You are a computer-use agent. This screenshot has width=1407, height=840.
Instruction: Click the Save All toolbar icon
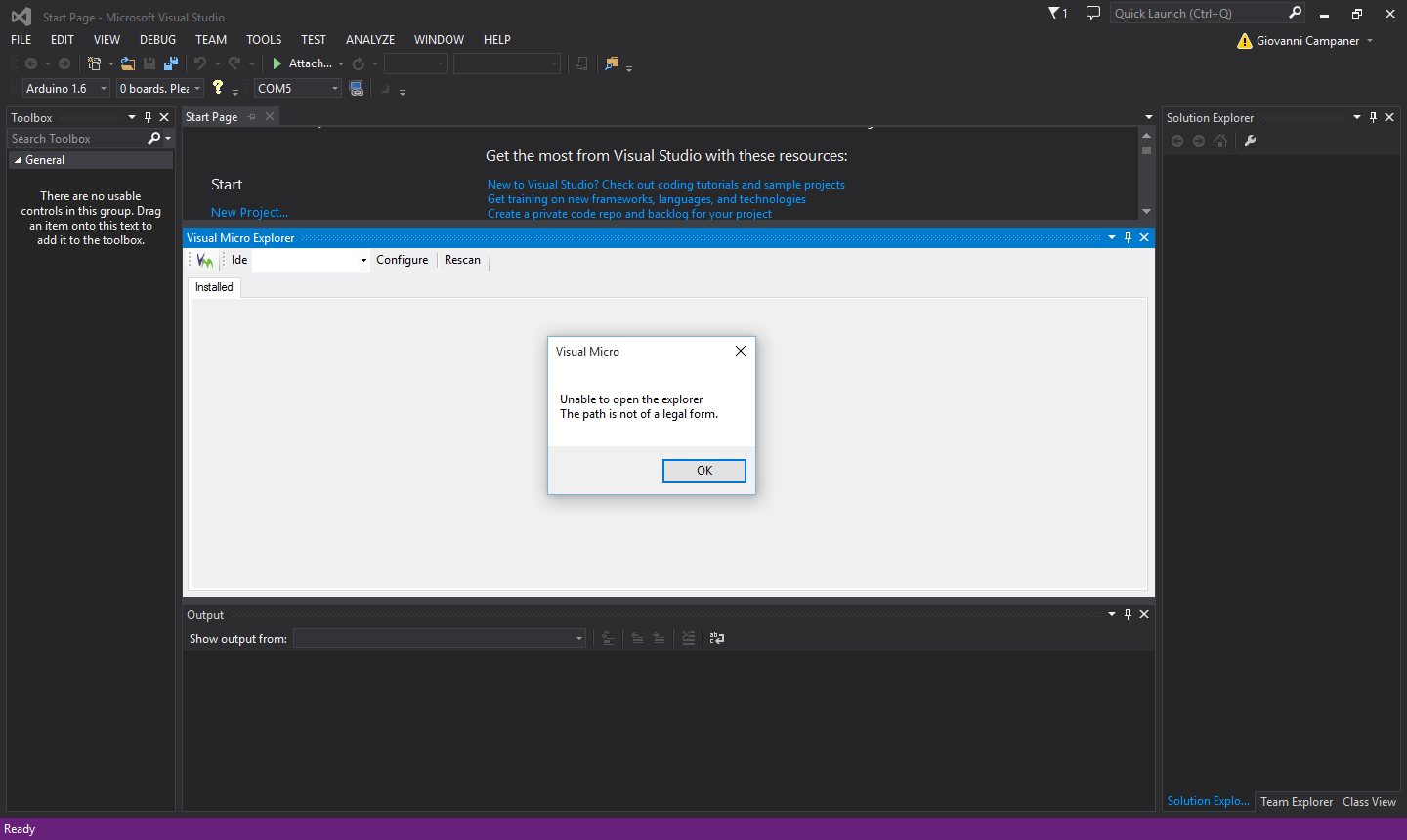click(x=171, y=63)
